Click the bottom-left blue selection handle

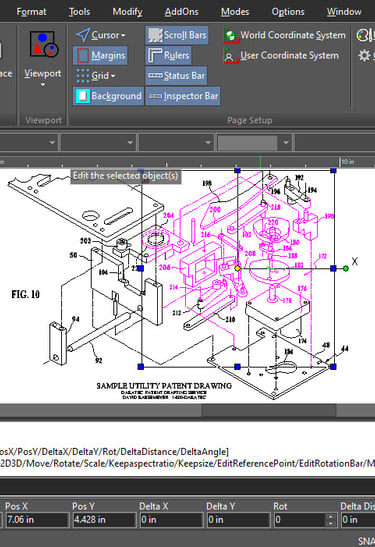click(x=141, y=367)
